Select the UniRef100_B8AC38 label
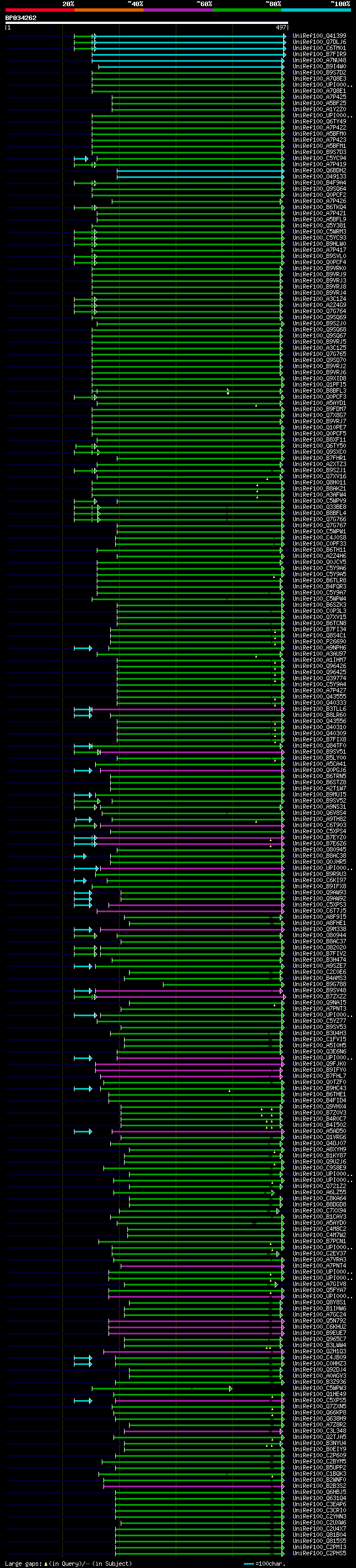 coord(319,856)
